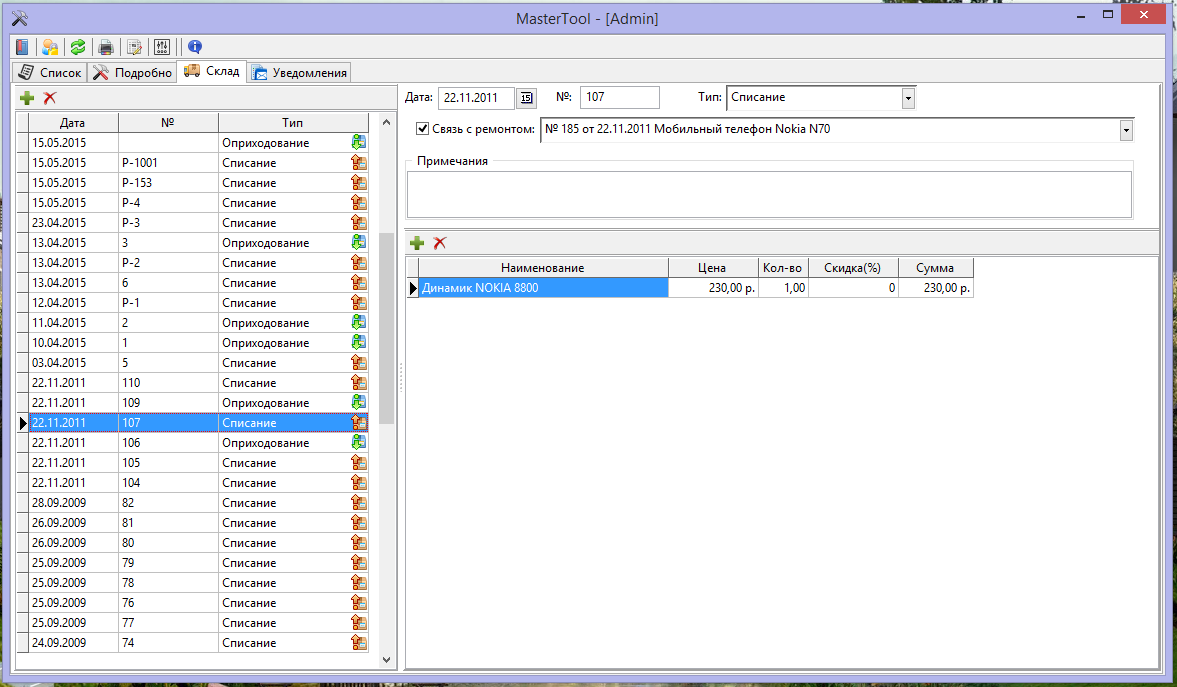Open the calendar picker beside Дата field
1177x687 pixels.
526,98
